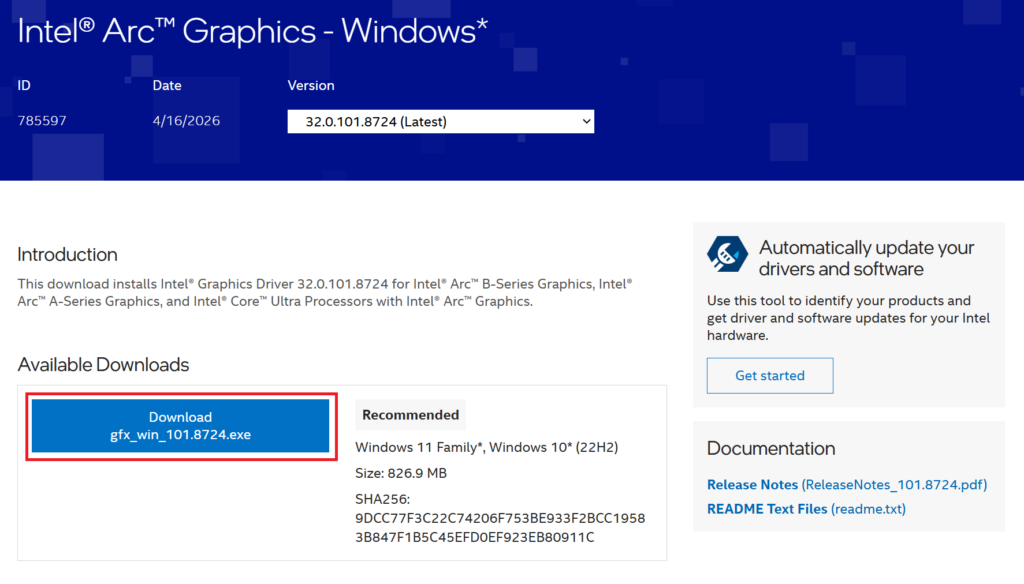The height and width of the screenshot is (584, 1024).
Task: Click the Available Downloads heading
Action: [103, 364]
